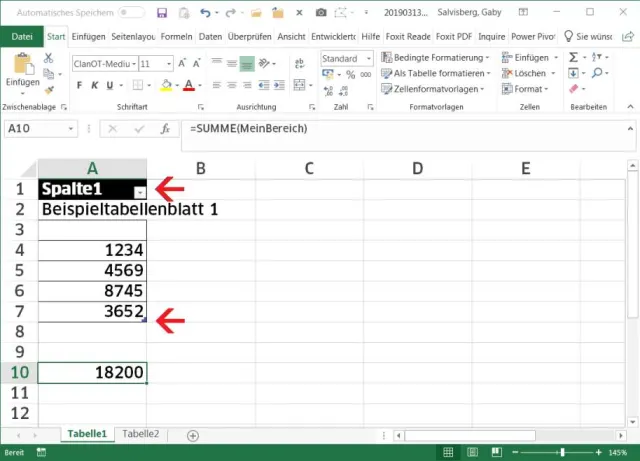Image resolution: width=640 pixels, height=461 pixels.
Task: Open the Spalte1 filter dropdown
Action: click(x=140, y=190)
